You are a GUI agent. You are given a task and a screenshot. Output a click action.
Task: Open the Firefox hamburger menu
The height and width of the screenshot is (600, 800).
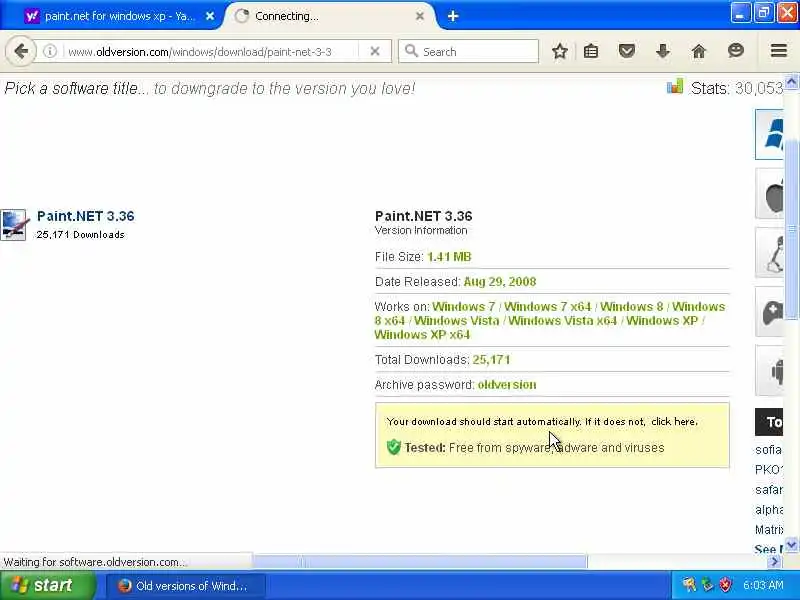click(x=779, y=51)
